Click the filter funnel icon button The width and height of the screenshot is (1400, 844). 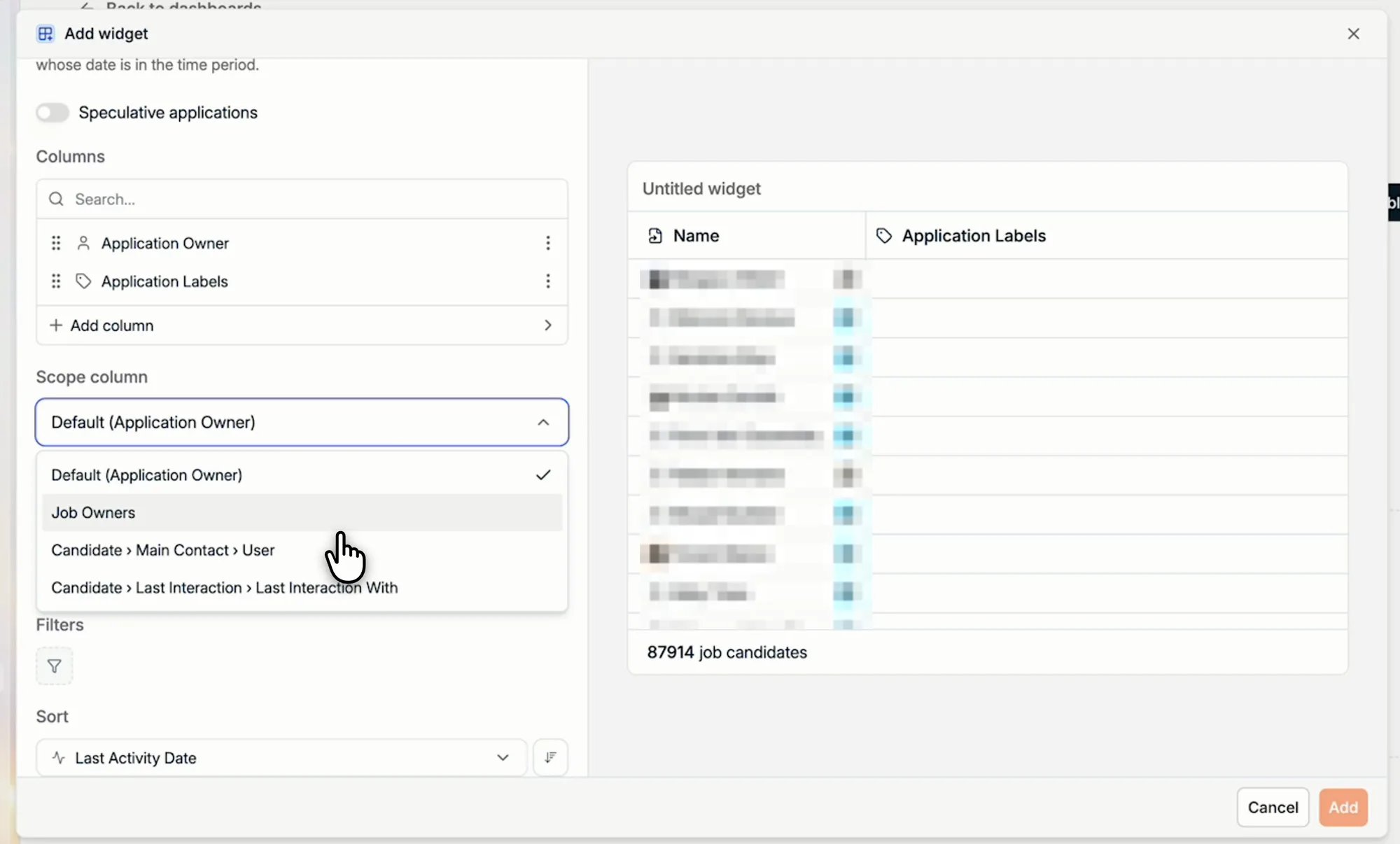(x=55, y=666)
